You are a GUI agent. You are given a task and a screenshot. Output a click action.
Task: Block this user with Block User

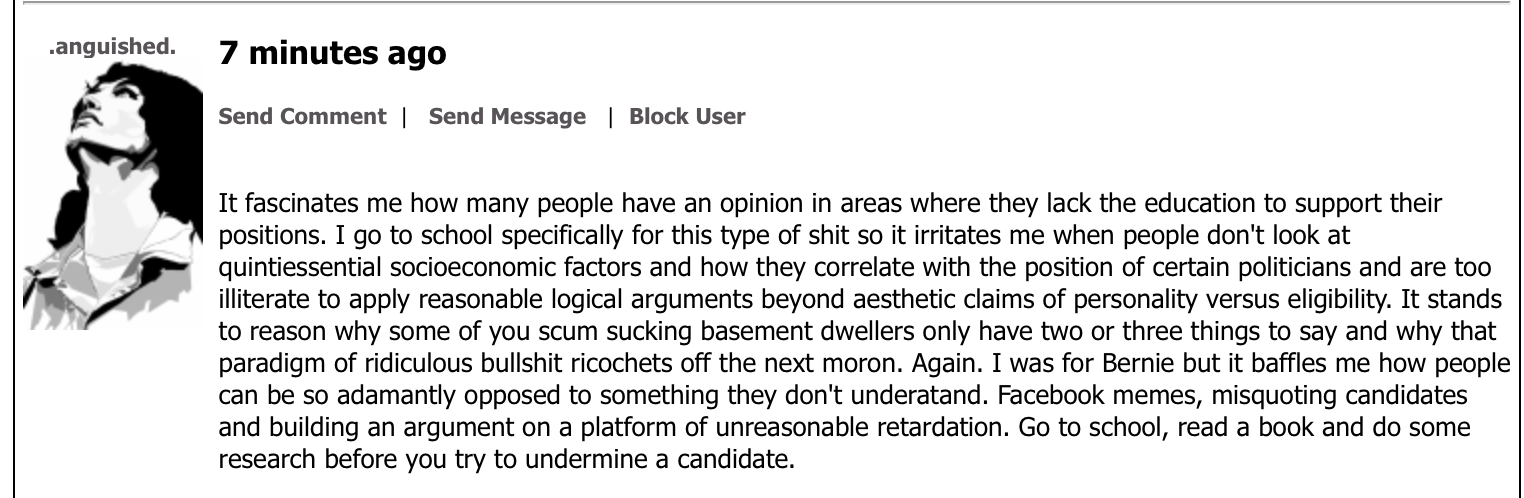[x=687, y=117]
